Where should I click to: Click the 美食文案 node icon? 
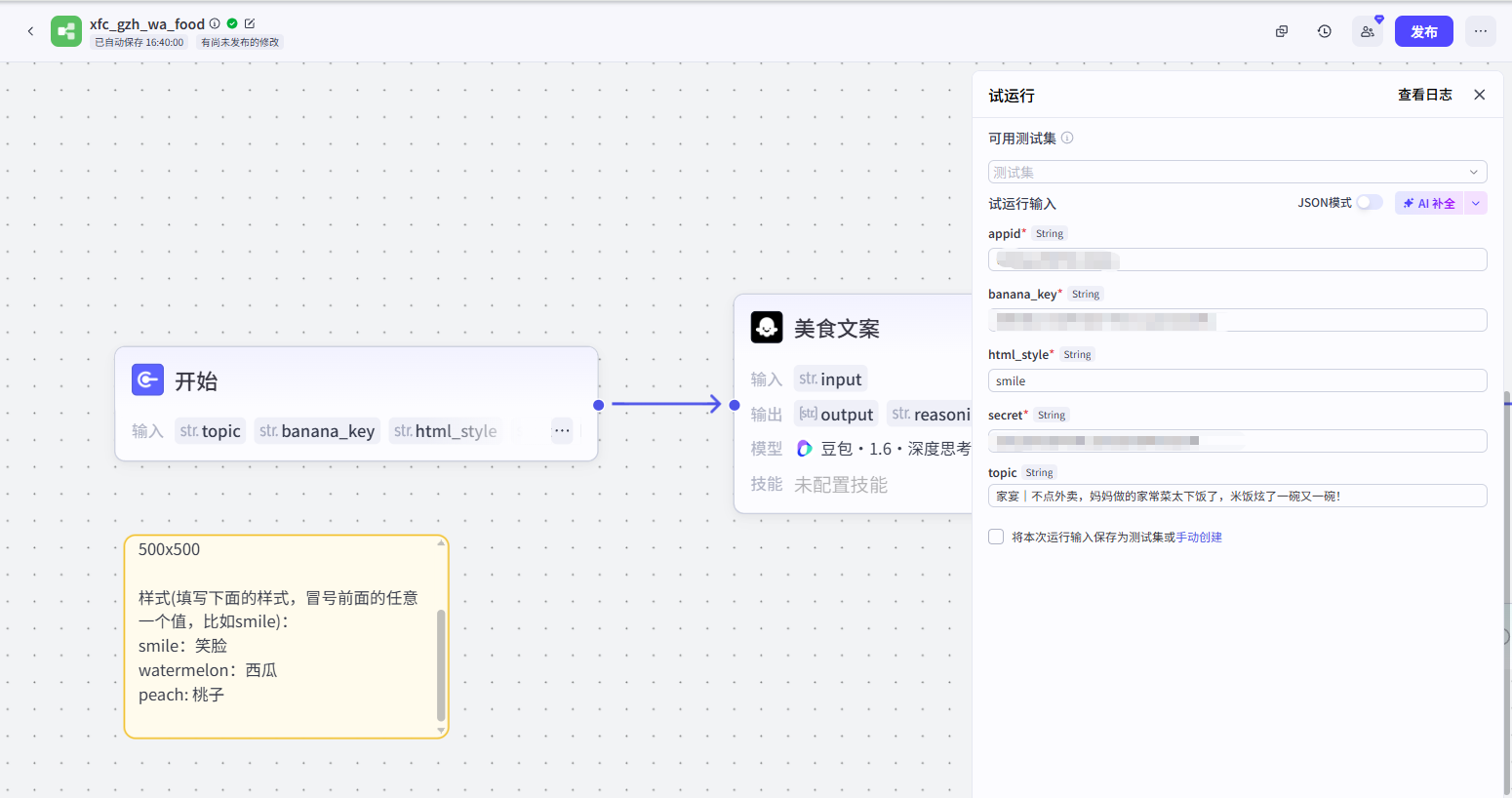pos(767,327)
